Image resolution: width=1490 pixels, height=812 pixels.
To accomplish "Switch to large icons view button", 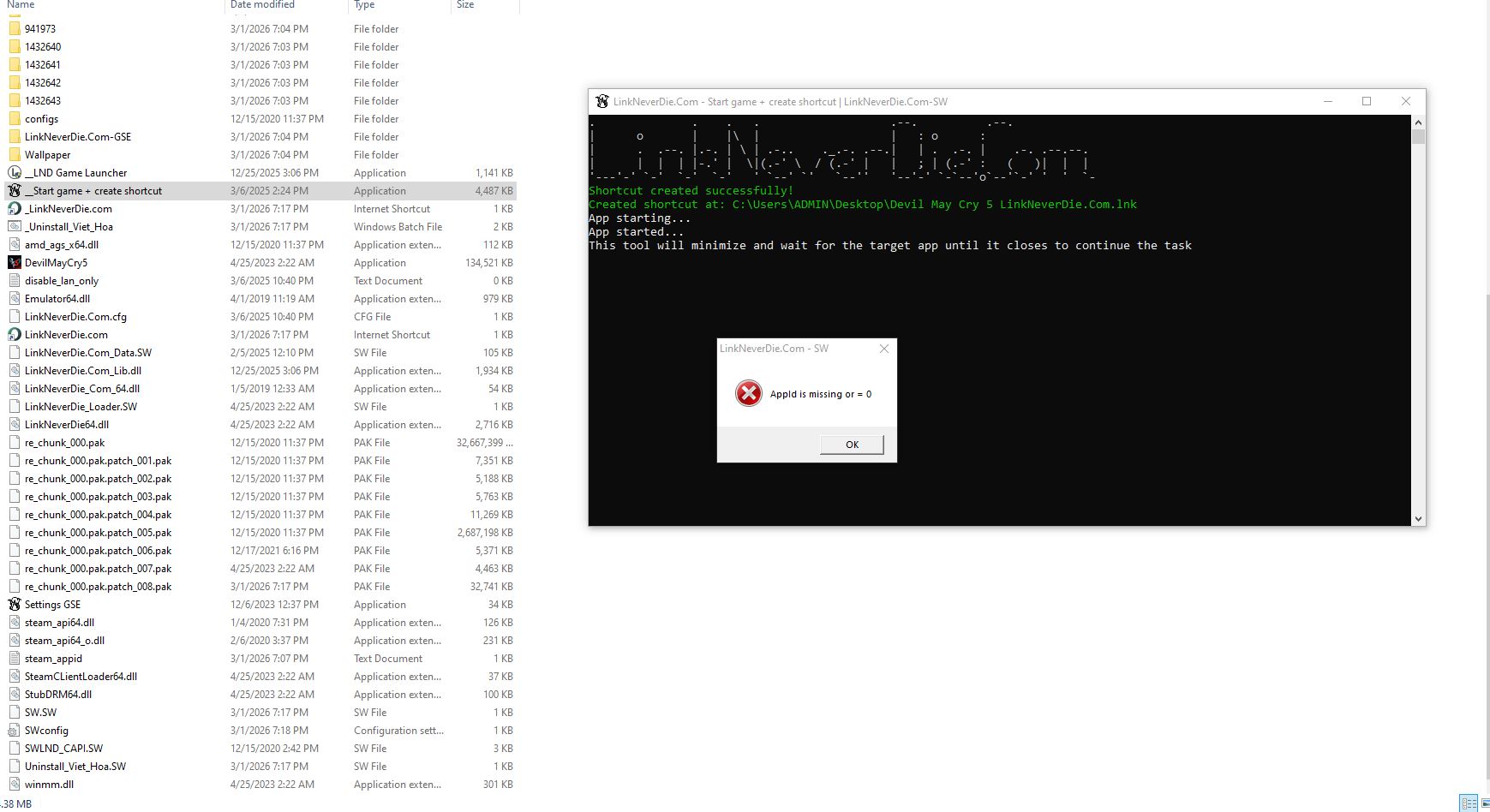I will tap(1484, 803).
